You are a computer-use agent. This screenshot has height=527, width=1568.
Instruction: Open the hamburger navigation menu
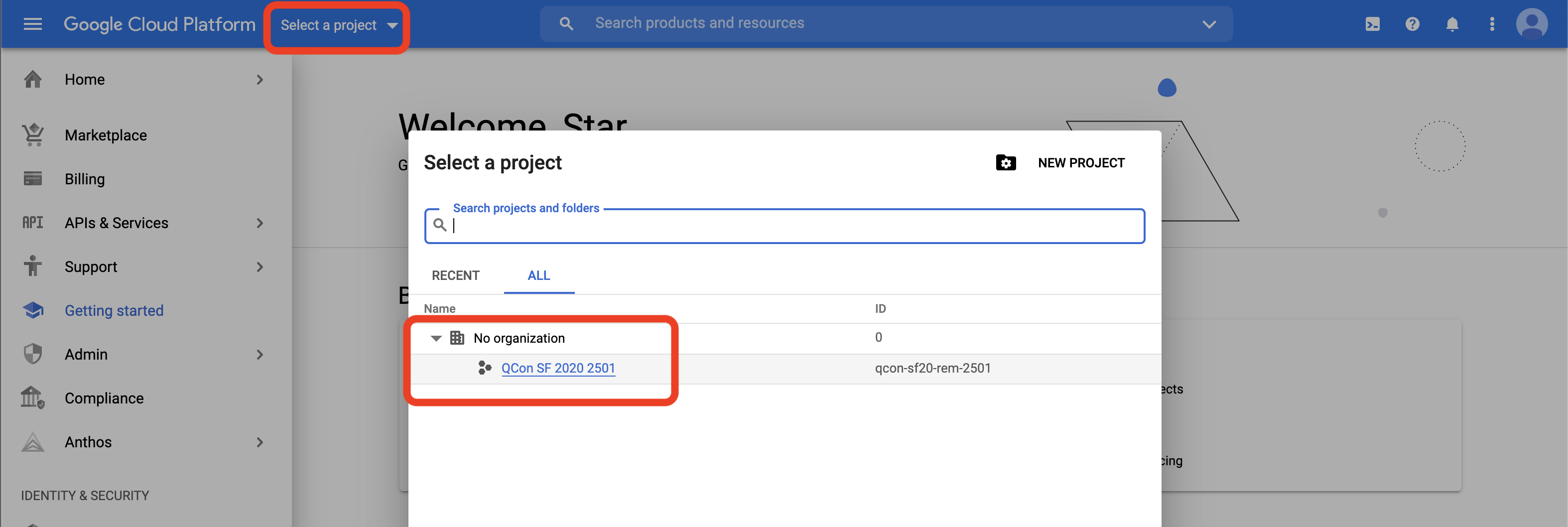tap(32, 24)
